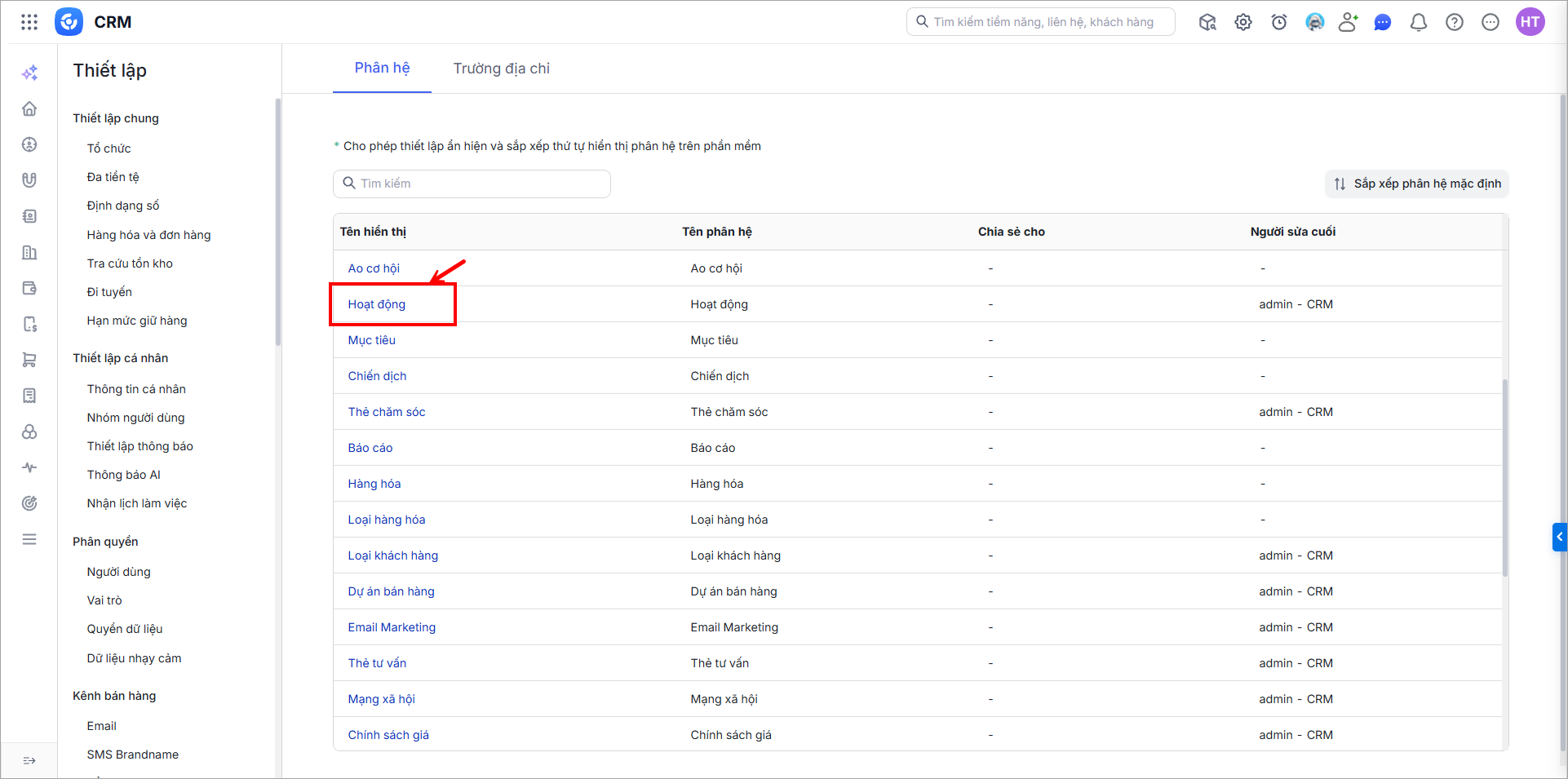
Task: Open SMS Brandname settings
Action: point(133,755)
